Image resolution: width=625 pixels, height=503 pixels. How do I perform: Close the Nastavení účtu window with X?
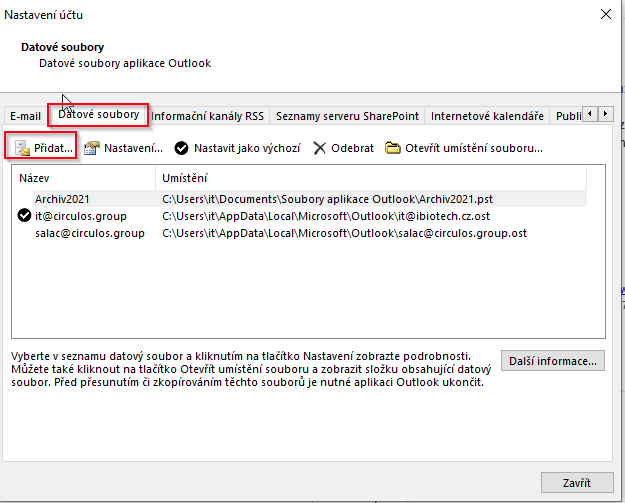click(x=606, y=14)
